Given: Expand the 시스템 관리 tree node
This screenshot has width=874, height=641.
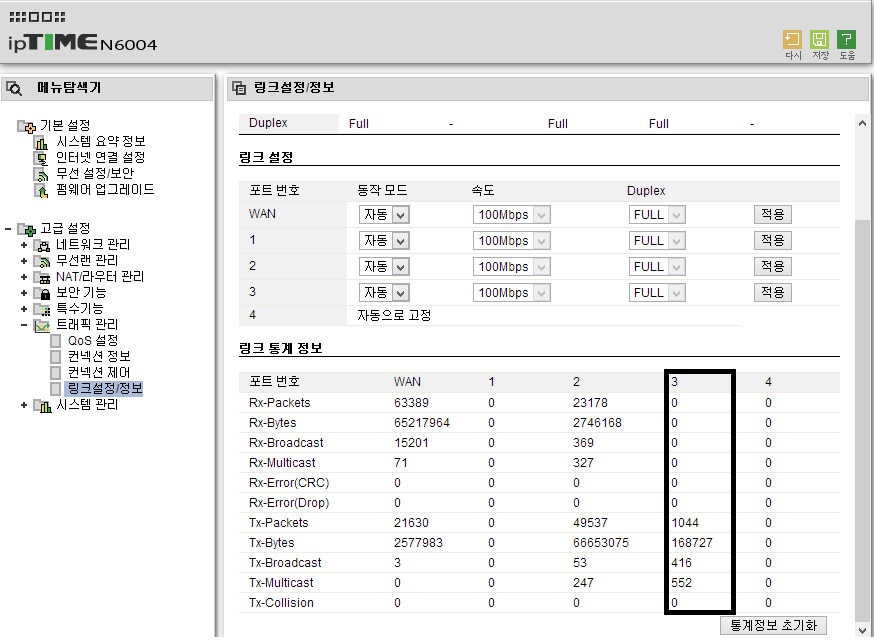Looking at the screenshot, I should (23, 405).
